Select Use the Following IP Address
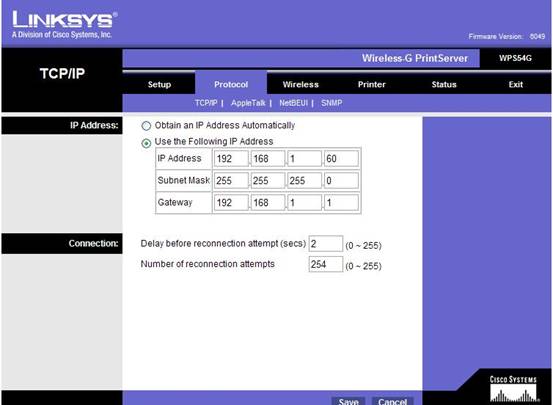 pyautogui.click(x=146, y=143)
